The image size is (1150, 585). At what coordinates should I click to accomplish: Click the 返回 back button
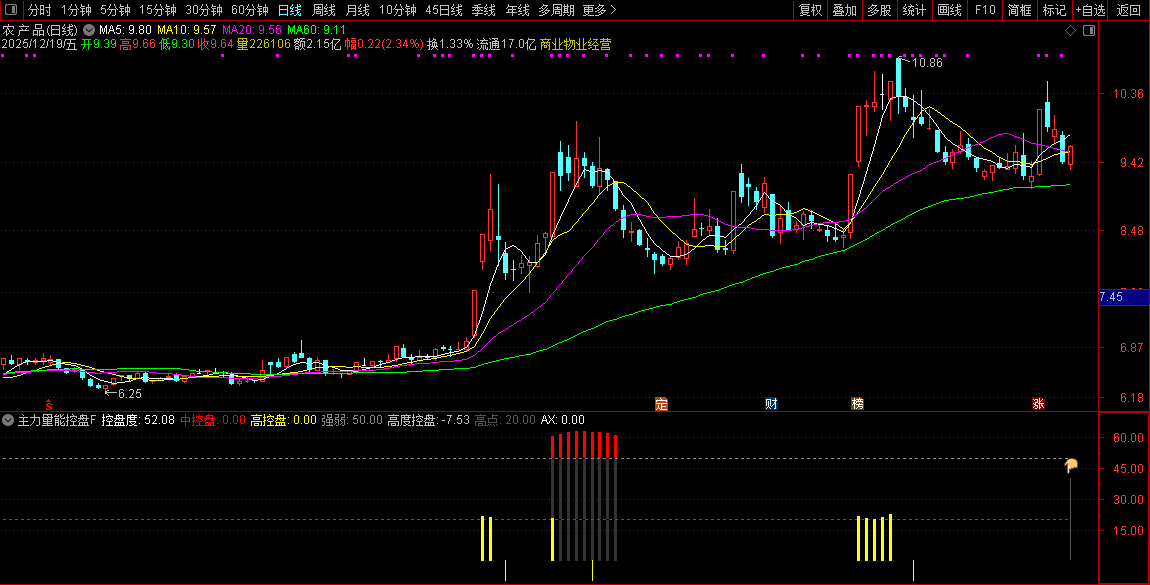tap(1129, 10)
